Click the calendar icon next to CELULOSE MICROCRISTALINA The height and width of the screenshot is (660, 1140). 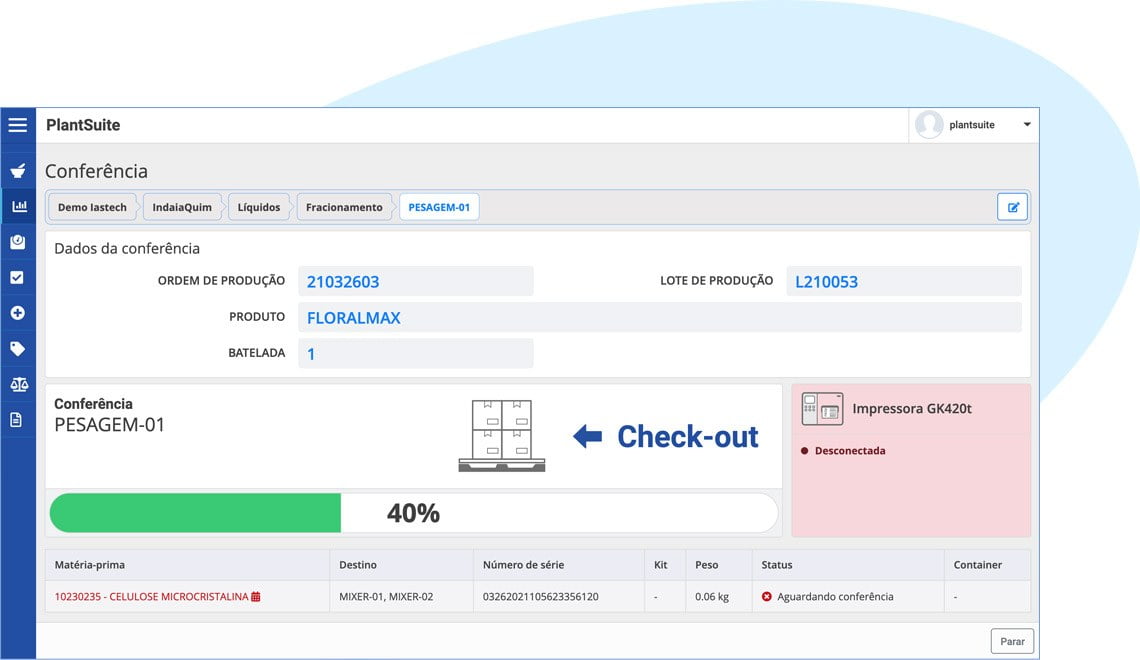(256, 597)
